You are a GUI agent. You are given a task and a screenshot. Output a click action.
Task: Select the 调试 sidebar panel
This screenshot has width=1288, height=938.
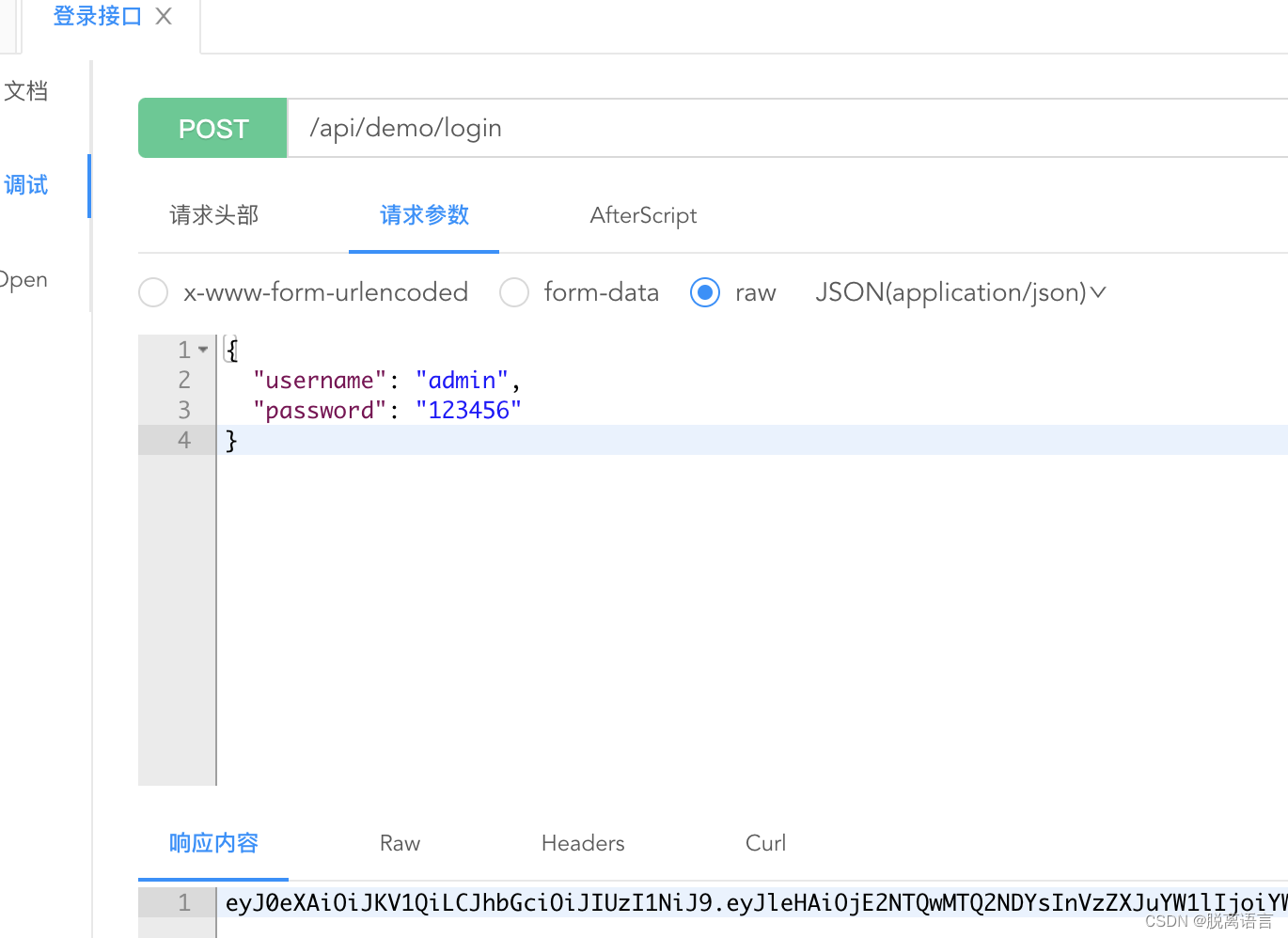click(26, 185)
